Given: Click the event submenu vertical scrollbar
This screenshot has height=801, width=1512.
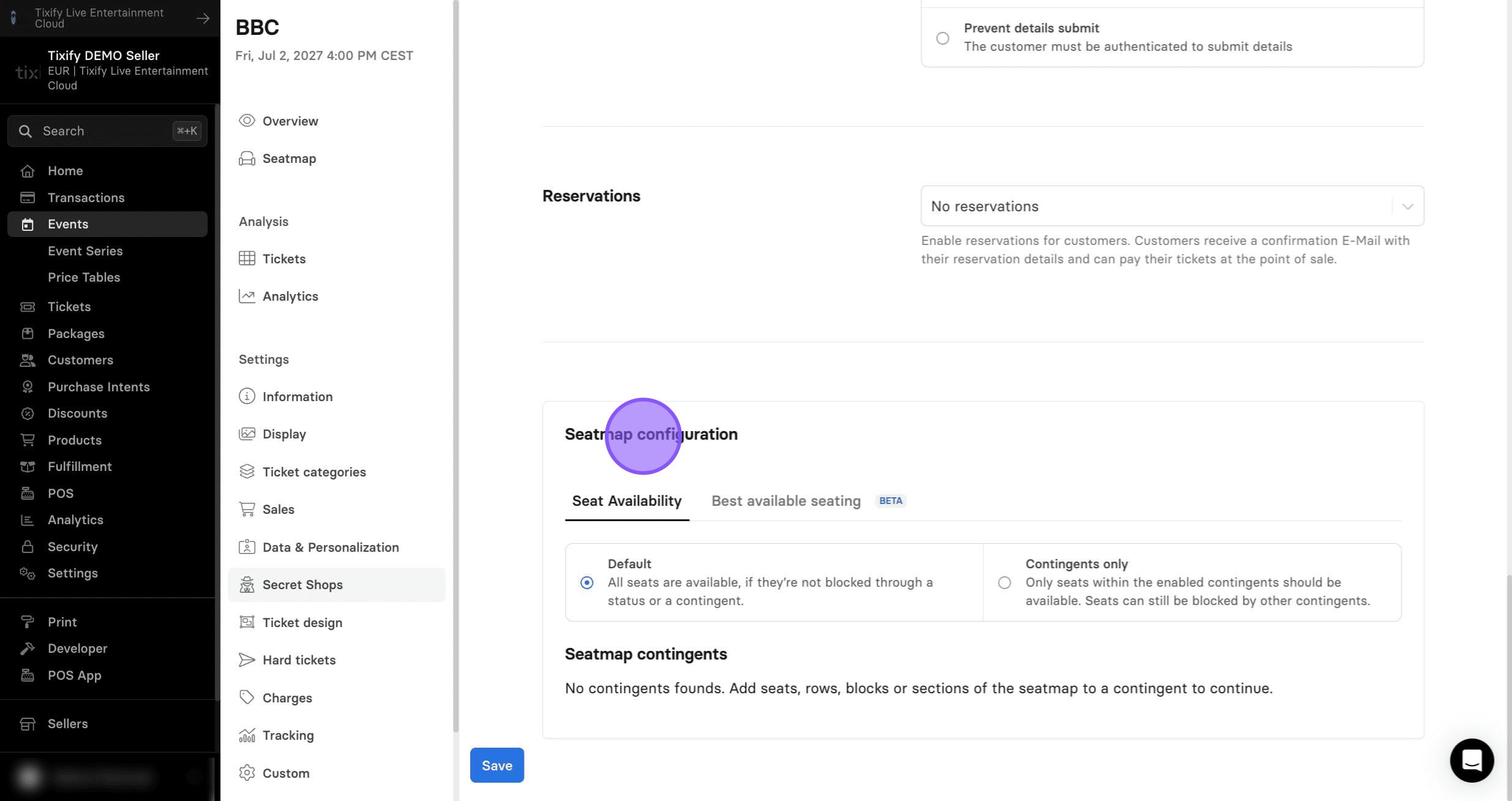Looking at the screenshot, I should [x=455, y=366].
